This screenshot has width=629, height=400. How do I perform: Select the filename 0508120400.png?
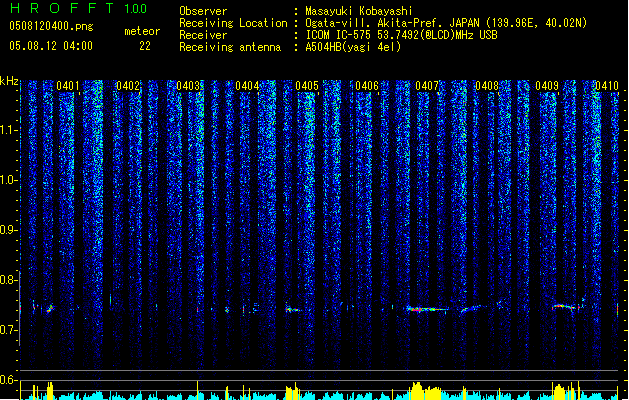51,27
